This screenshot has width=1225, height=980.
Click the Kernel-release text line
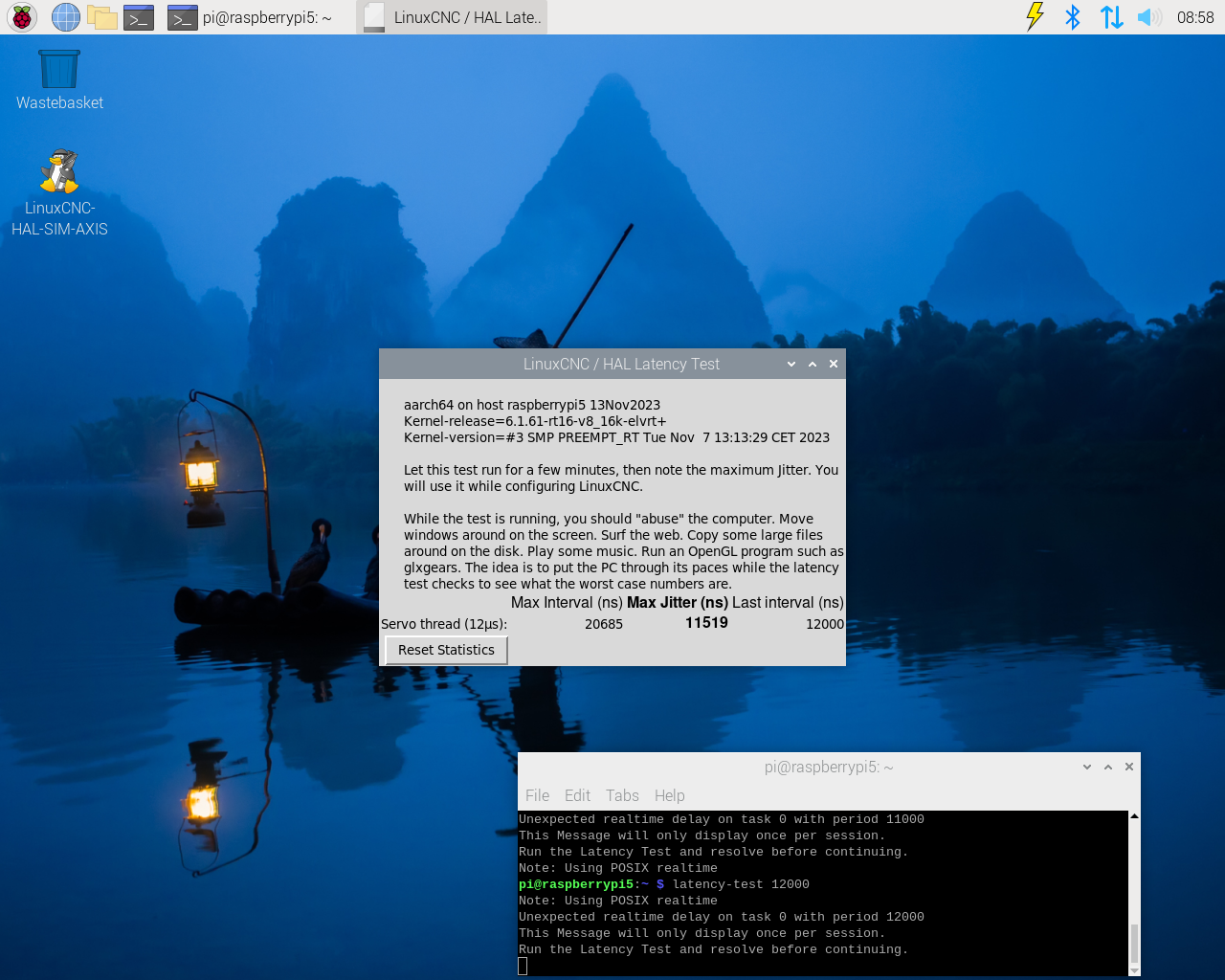[535, 421]
